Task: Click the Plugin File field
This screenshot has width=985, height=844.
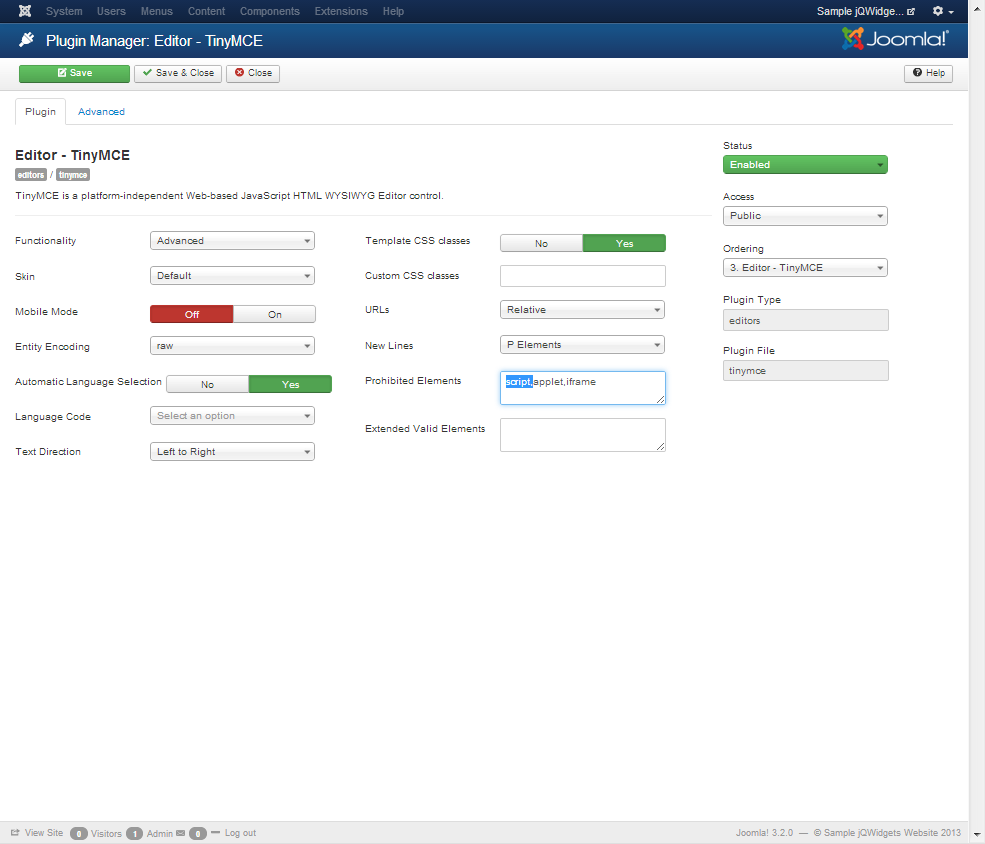Action: pyautogui.click(x=805, y=371)
